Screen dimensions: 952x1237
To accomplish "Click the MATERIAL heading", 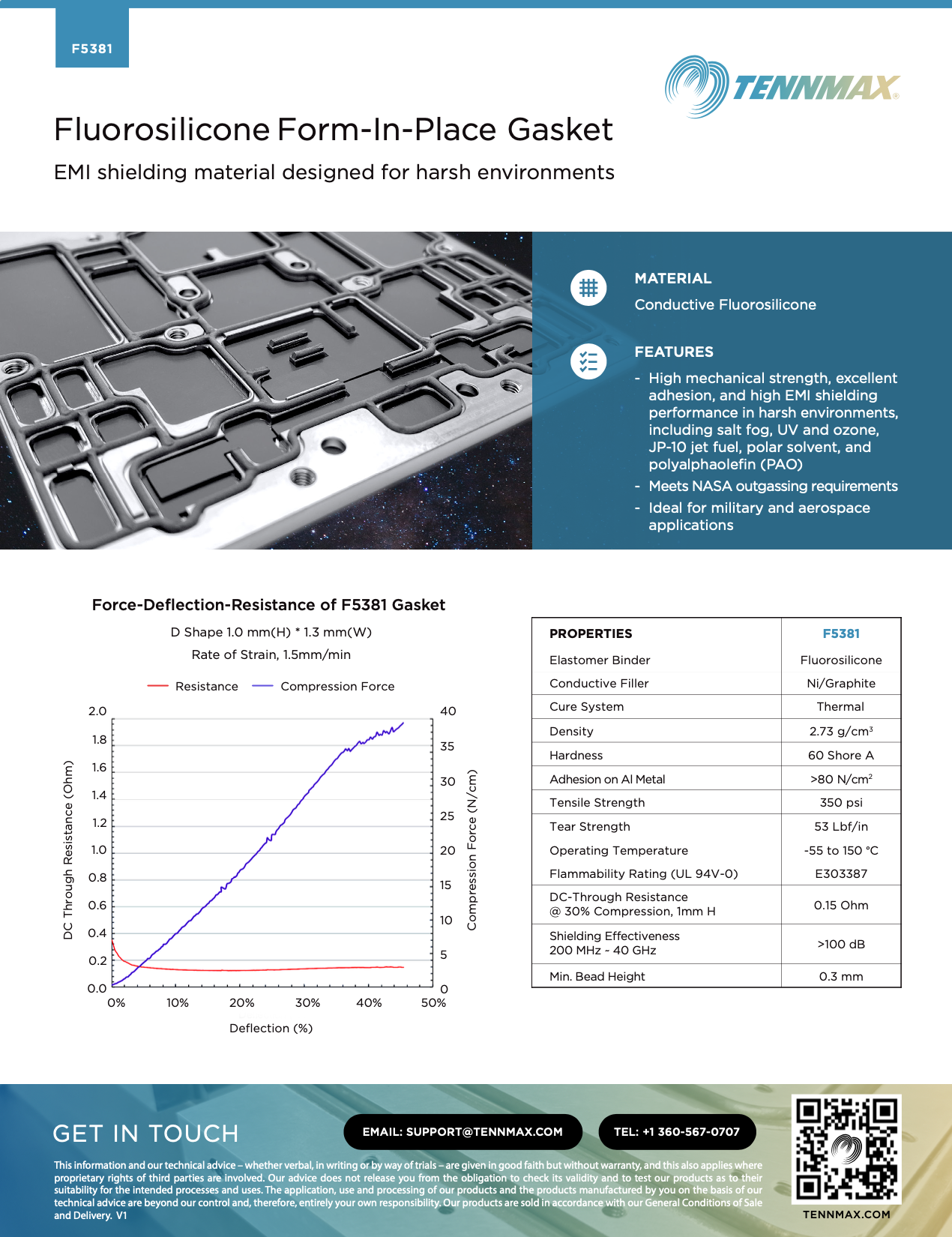I will click(x=673, y=278).
